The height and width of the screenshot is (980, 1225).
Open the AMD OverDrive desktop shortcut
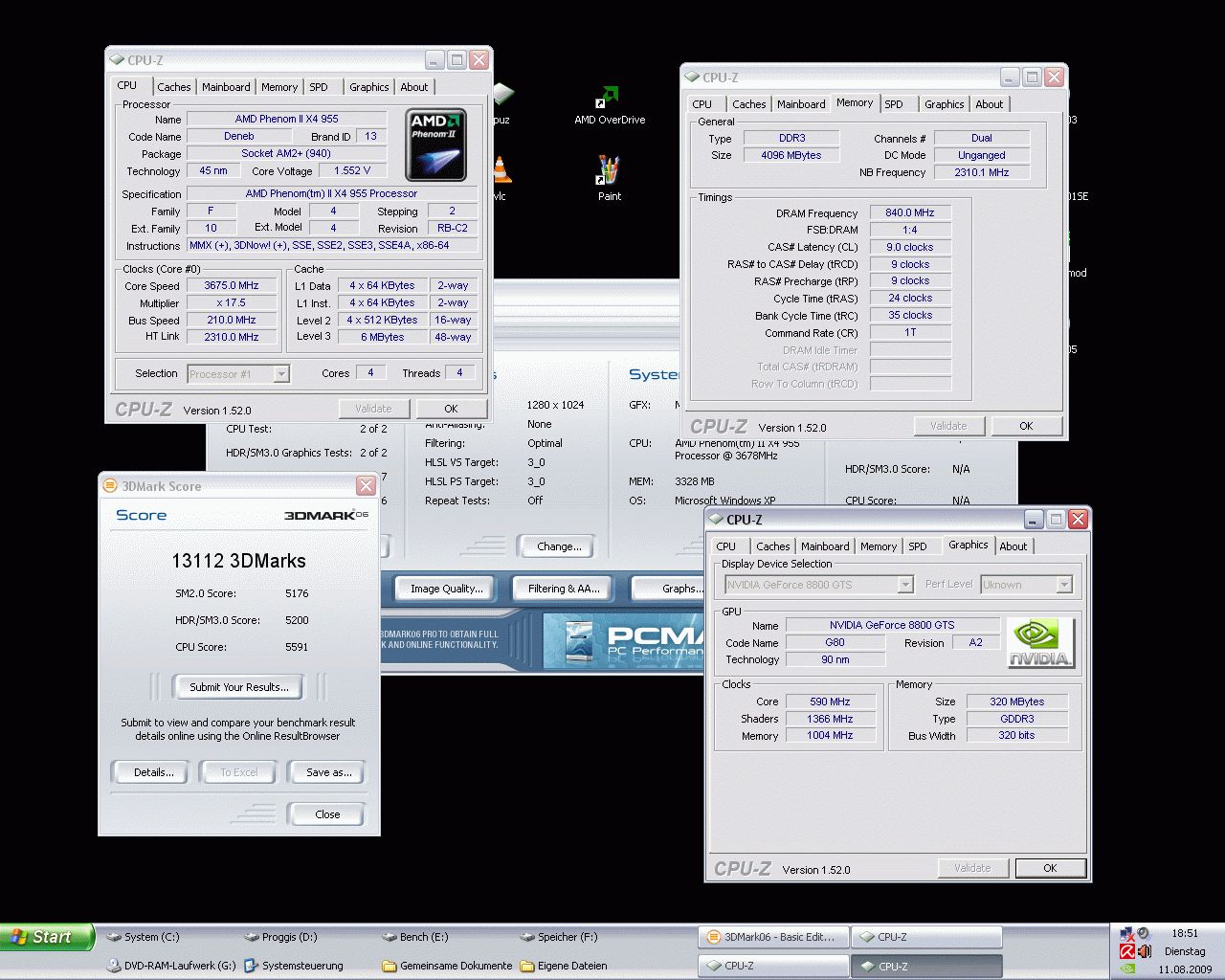pos(610,105)
